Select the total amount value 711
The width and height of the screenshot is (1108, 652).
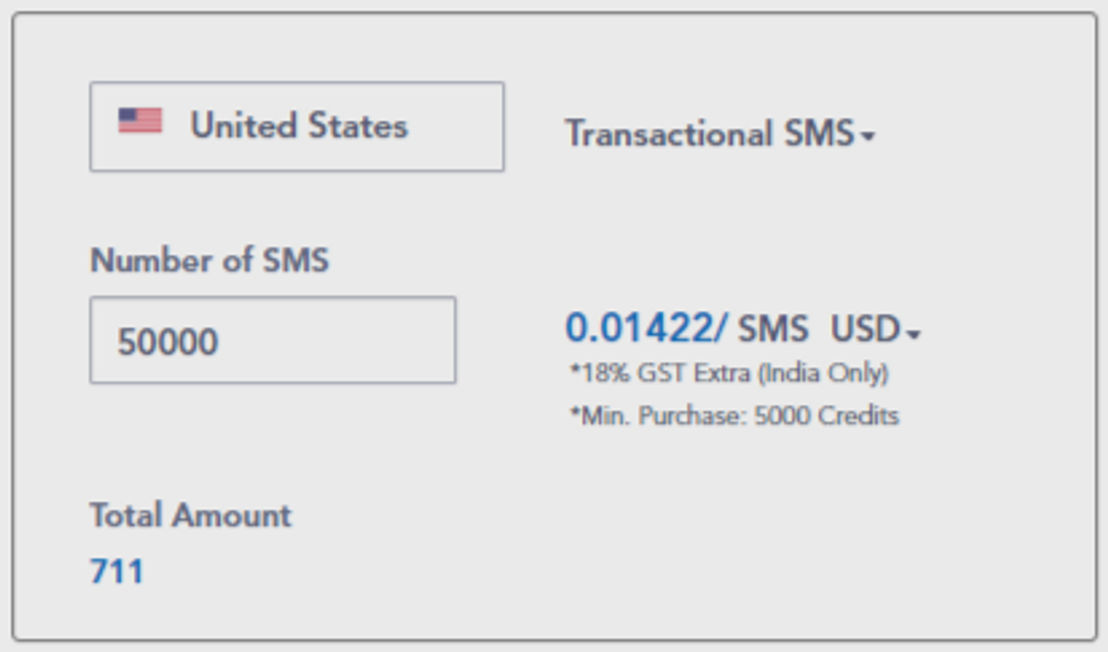pos(117,571)
